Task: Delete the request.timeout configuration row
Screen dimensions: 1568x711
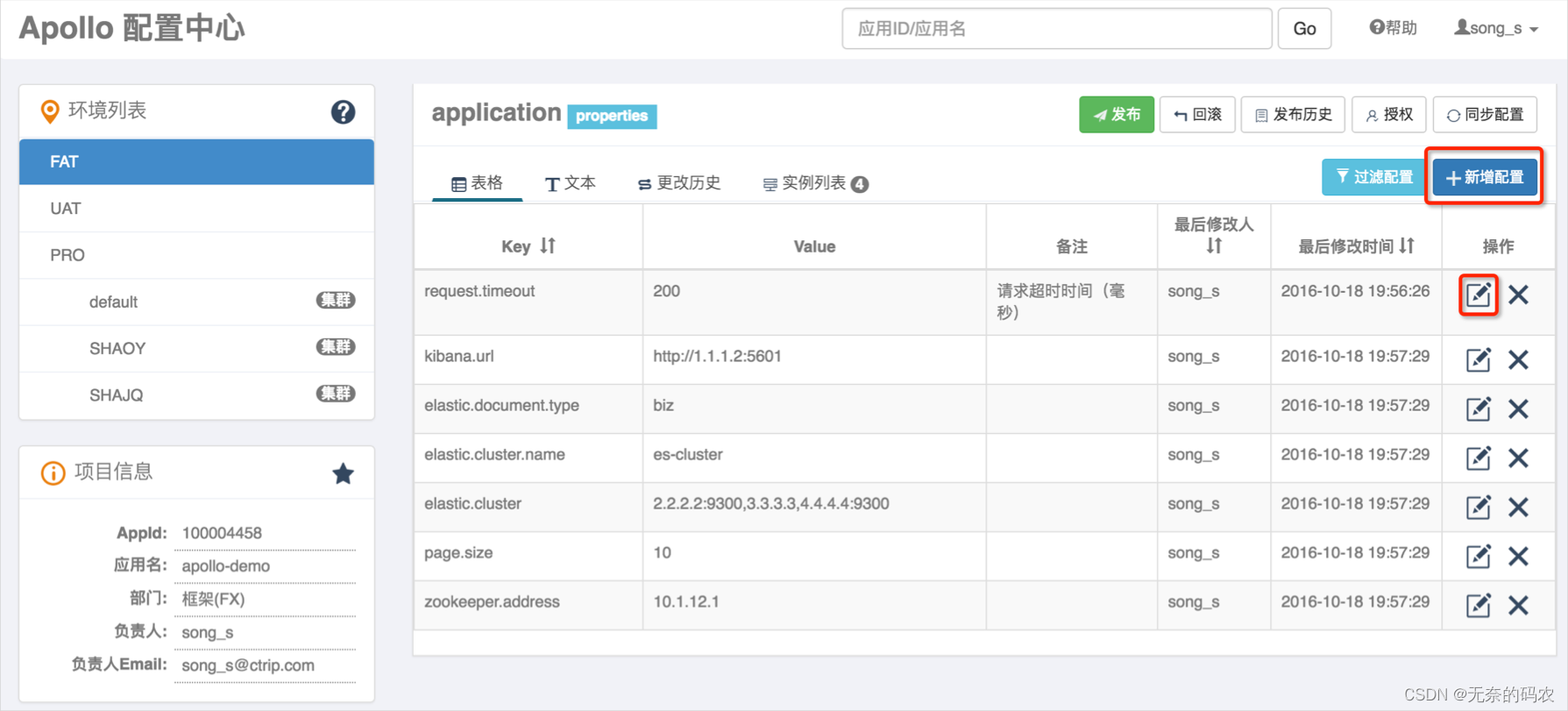Action: [1519, 295]
